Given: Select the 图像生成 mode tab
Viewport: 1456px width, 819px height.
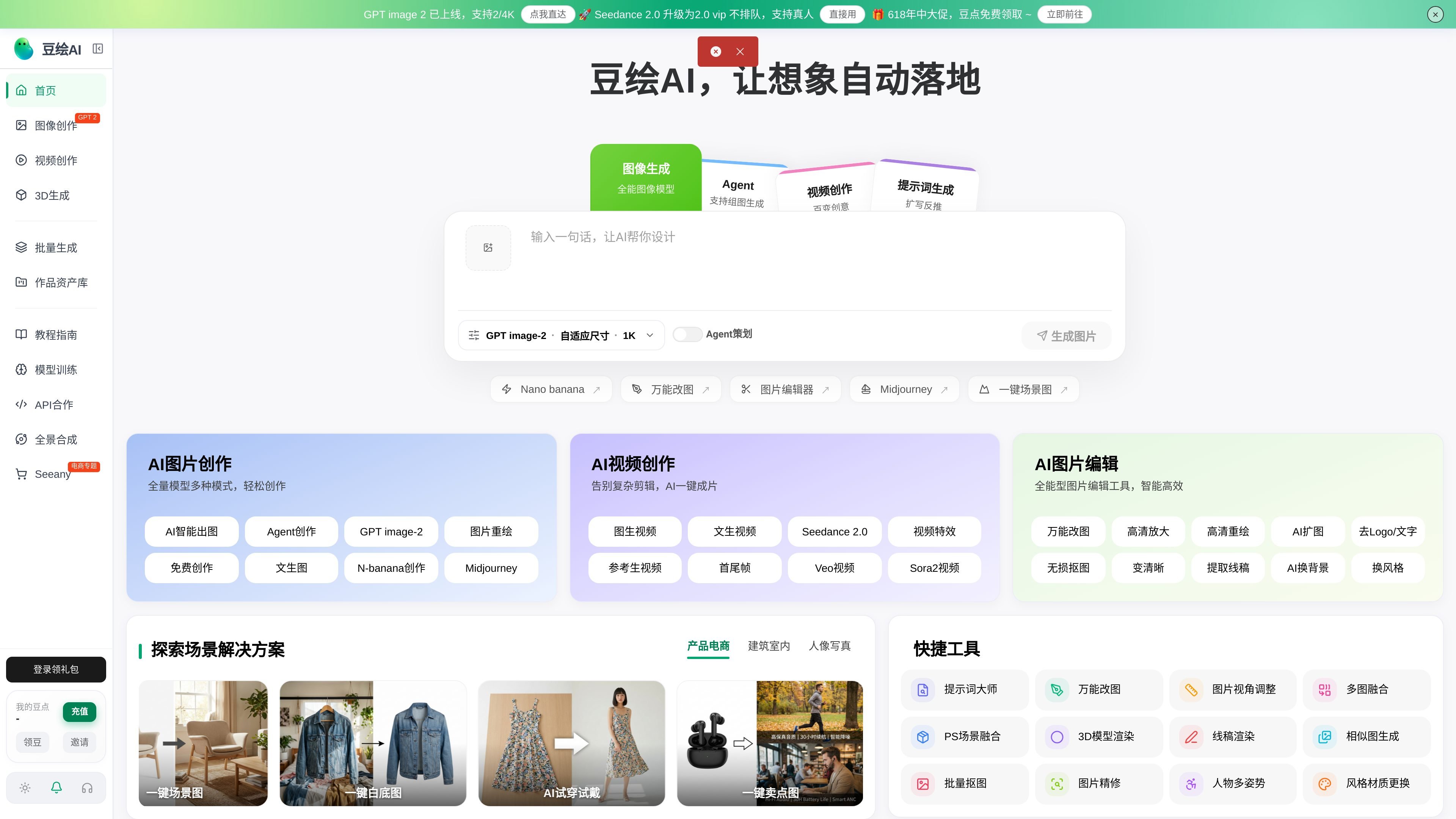Looking at the screenshot, I should (646, 177).
